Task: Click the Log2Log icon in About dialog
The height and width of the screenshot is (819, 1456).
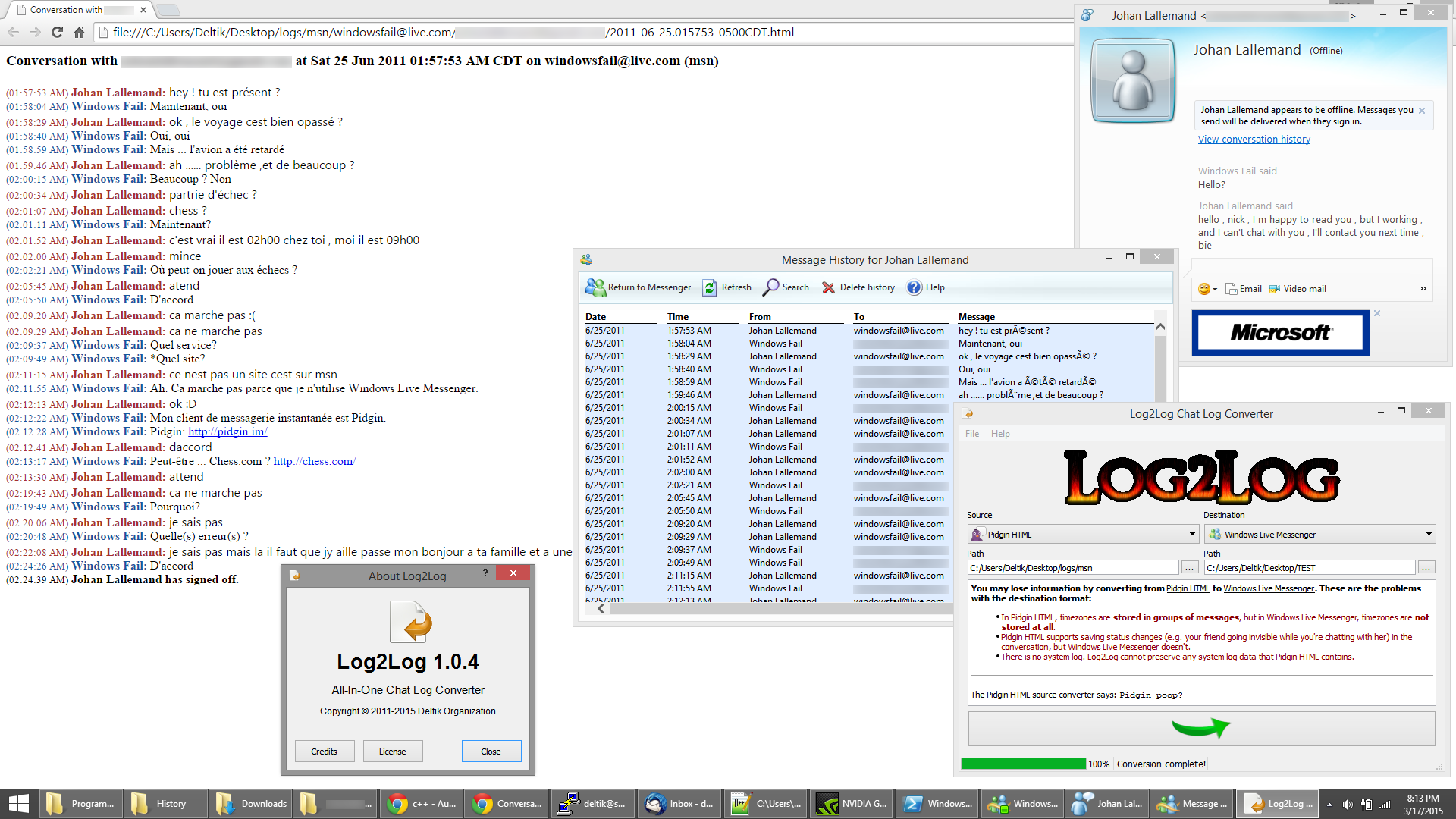Action: (x=410, y=622)
